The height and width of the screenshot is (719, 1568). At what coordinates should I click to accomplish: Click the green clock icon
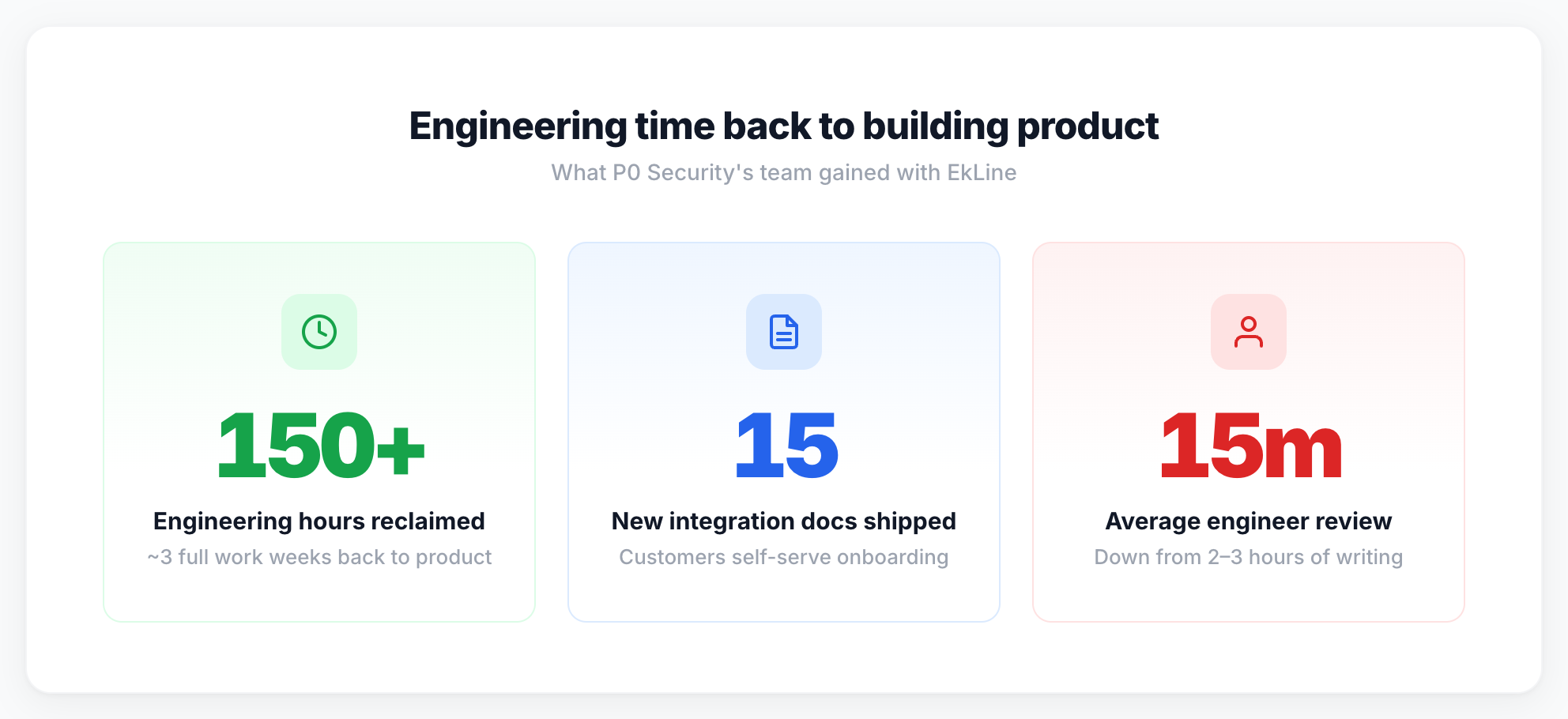pyautogui.click(x=319, y=332)
